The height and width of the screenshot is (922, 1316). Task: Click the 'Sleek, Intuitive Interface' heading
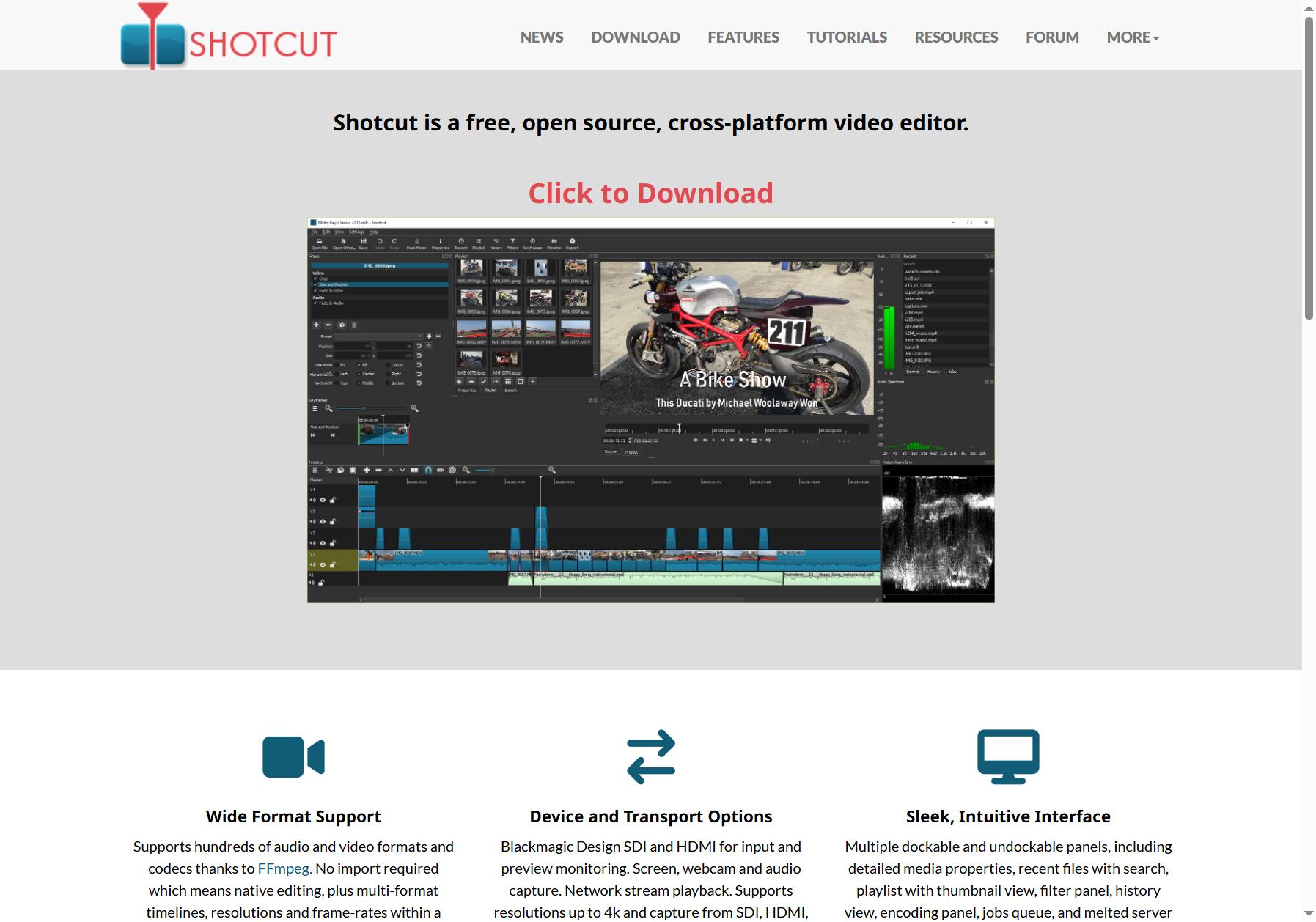coord(1008,816)
